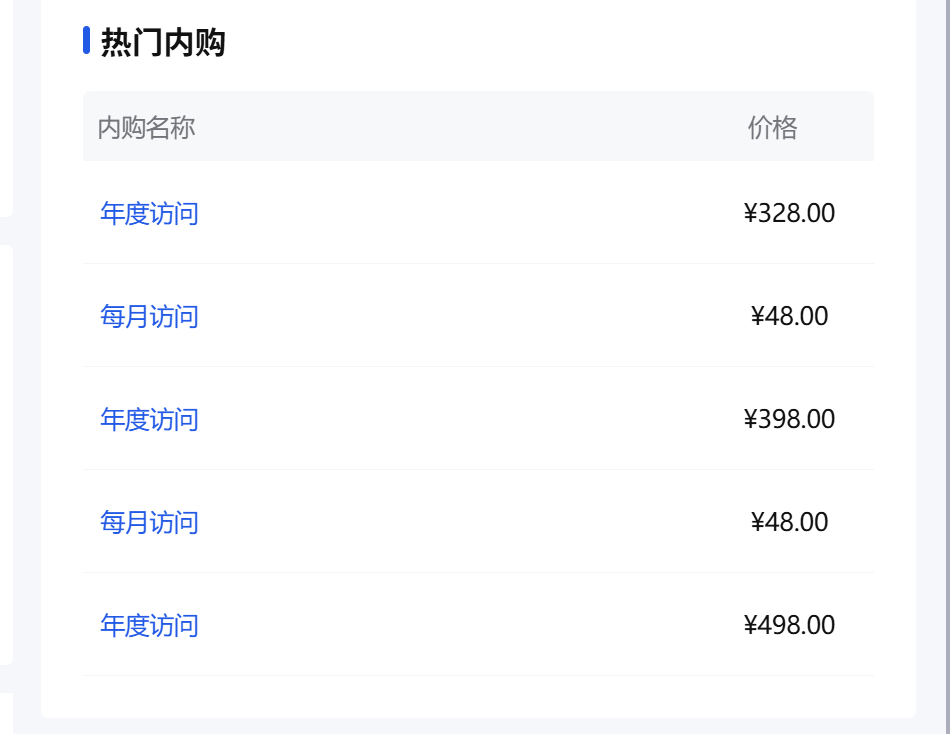Click the 热门内购 section heading
The width and height of the screenshot is (950, 734).
click(163, 42)
